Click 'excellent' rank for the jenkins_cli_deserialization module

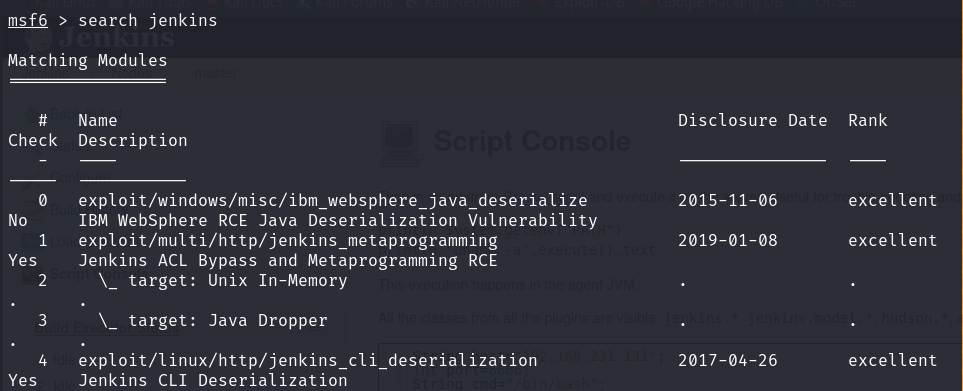click(x=892, y=360)
